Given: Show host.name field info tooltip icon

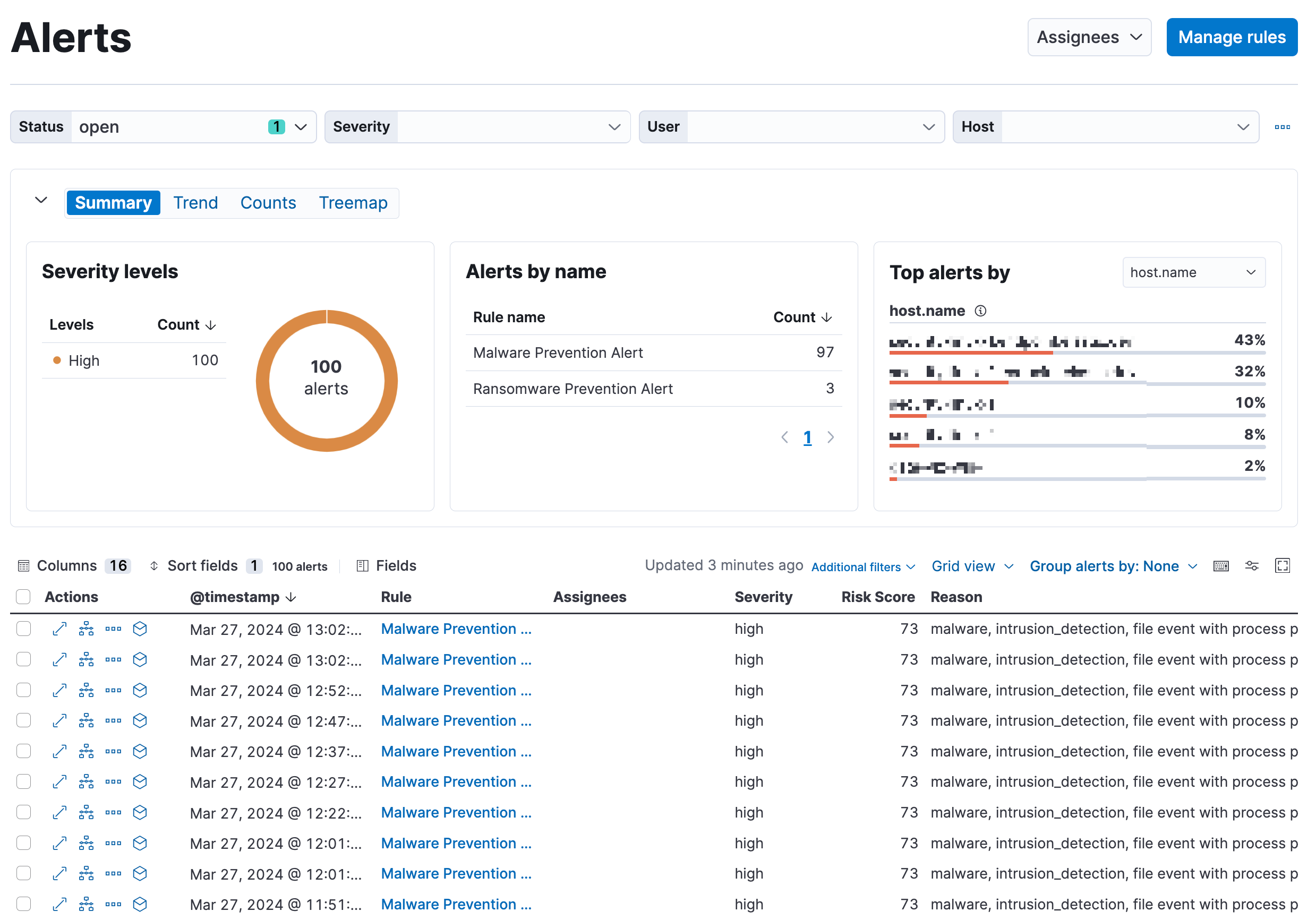Looking at the screenshot, I should (981, 311).
